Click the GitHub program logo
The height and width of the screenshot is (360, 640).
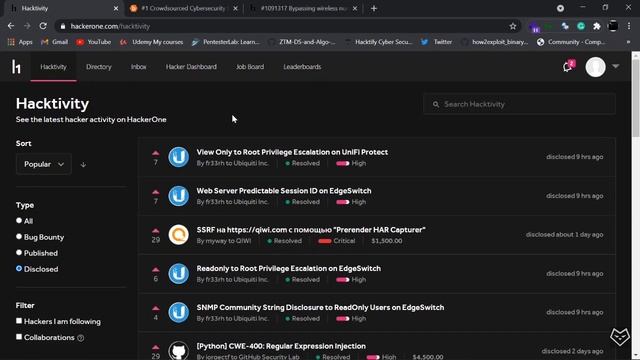(178, 350)
